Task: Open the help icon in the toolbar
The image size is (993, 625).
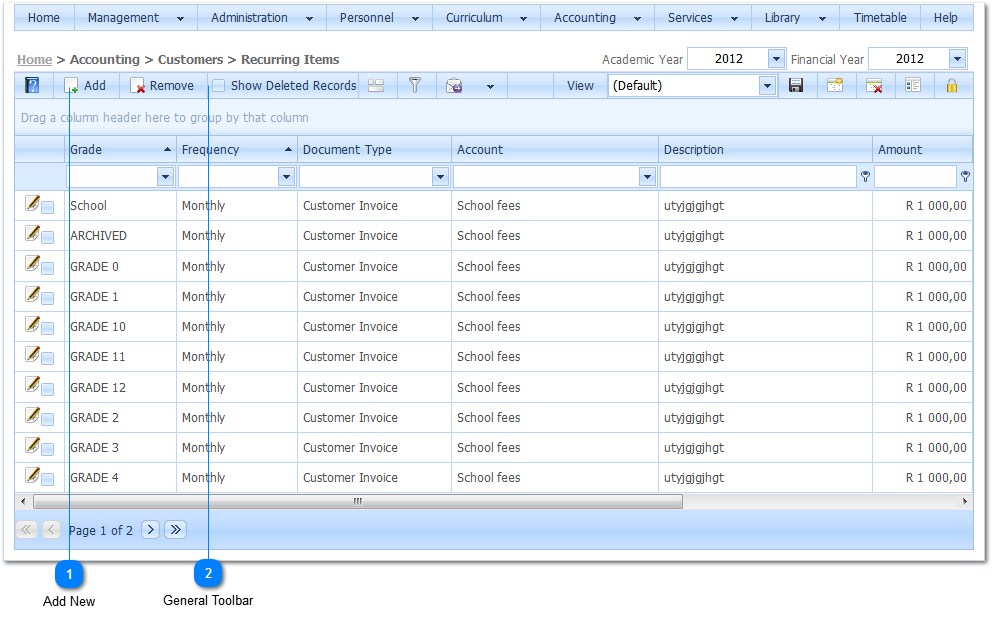Action: tap(32, 85)
